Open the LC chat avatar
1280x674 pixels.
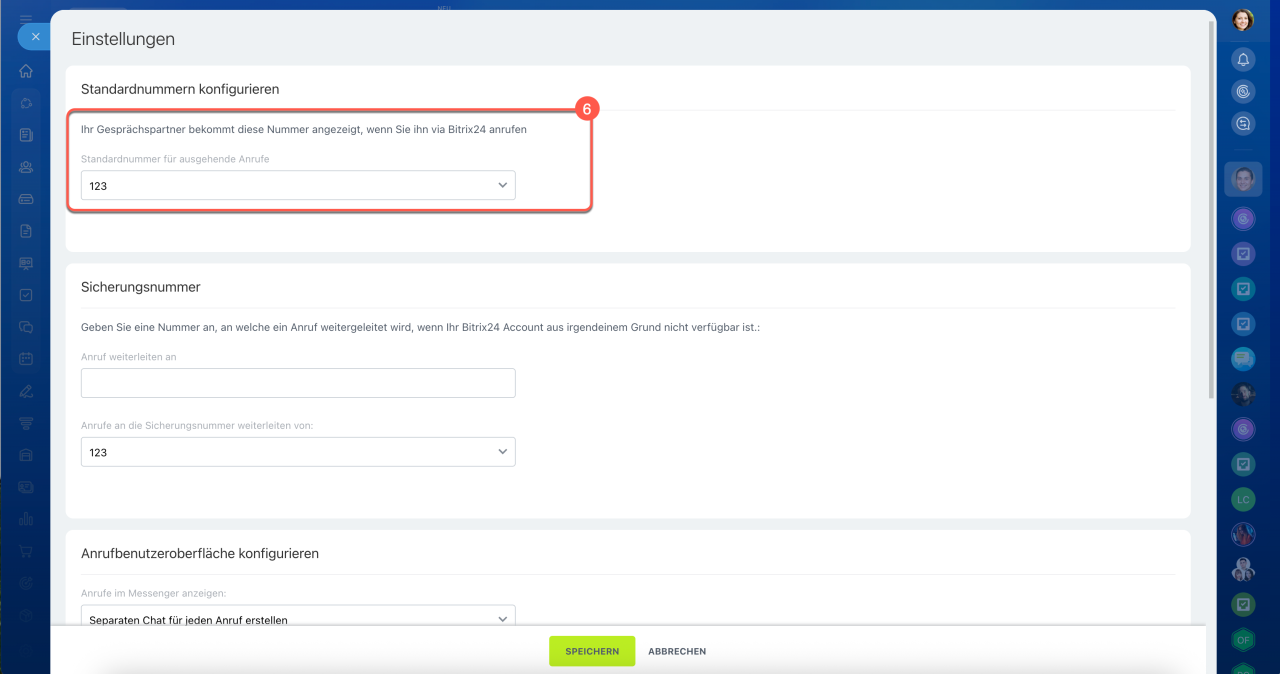(x=1243, y=499)
